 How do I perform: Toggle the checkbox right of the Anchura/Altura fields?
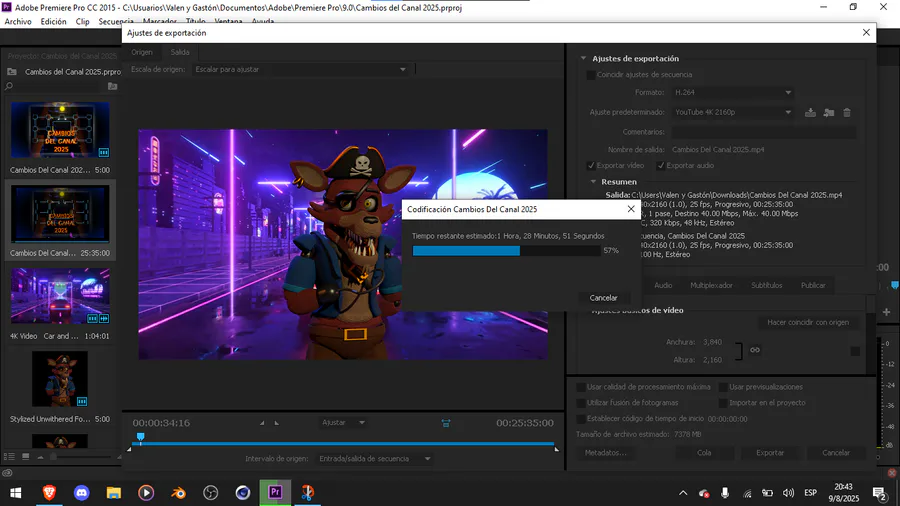pos(855,351)
